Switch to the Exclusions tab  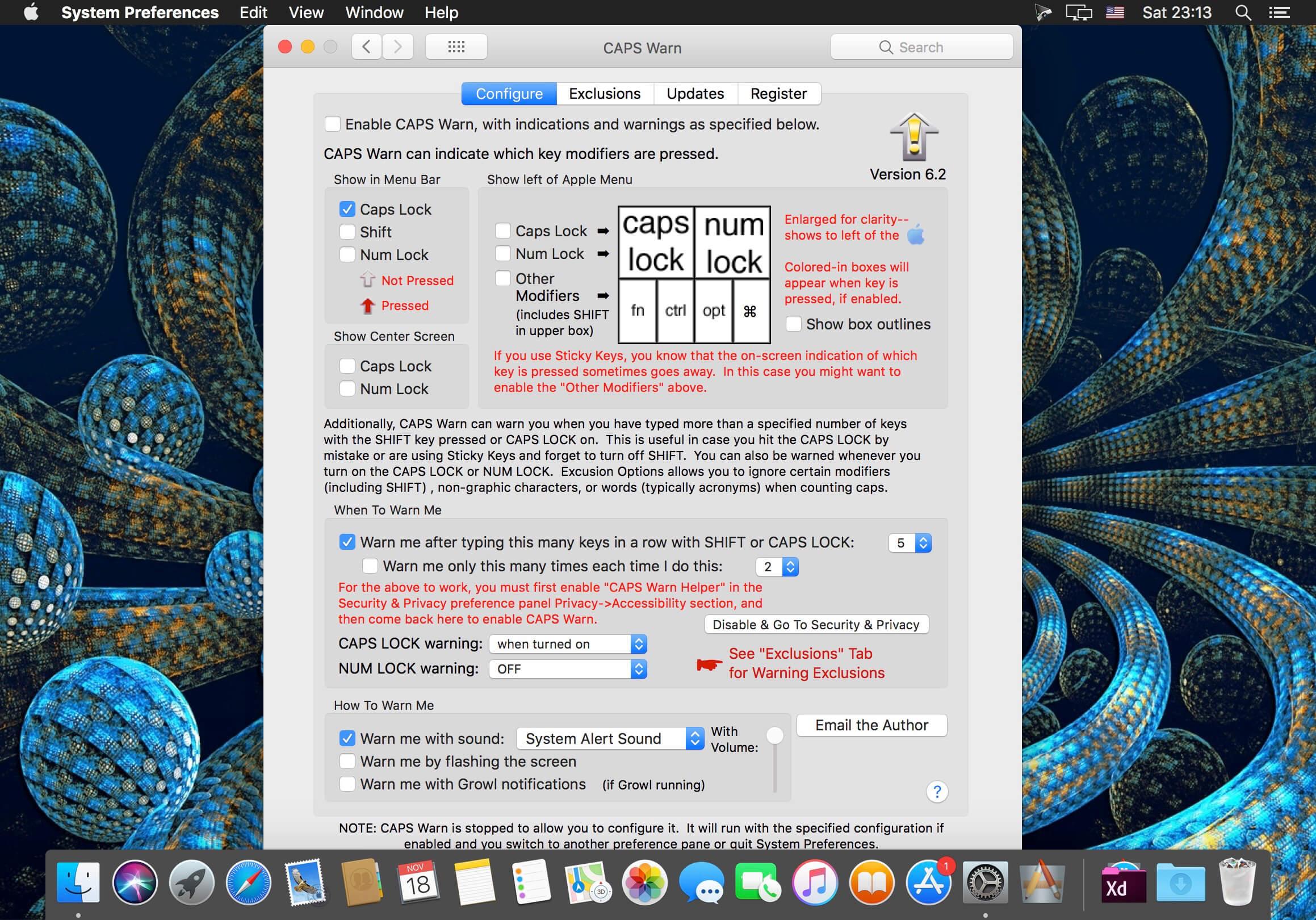click(605, 94)
